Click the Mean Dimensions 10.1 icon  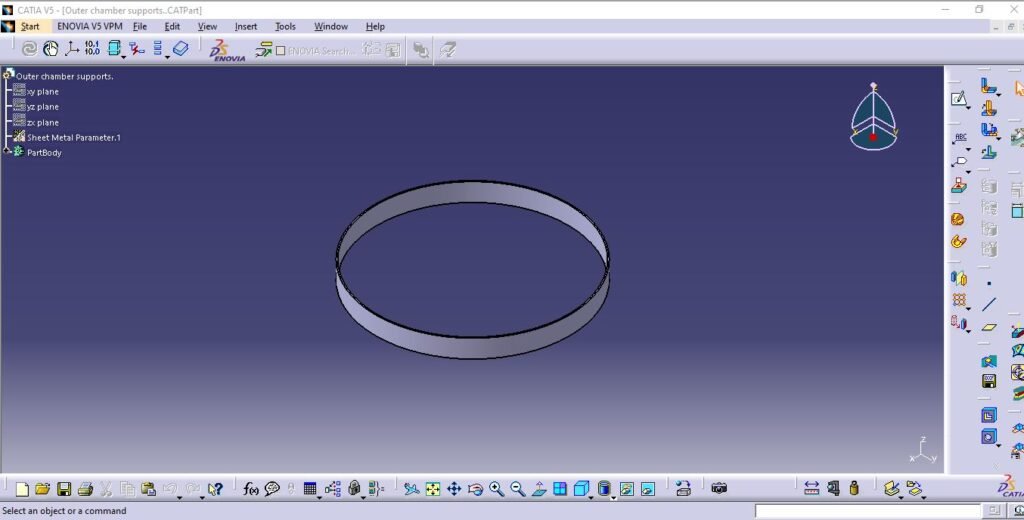[92, 48]
